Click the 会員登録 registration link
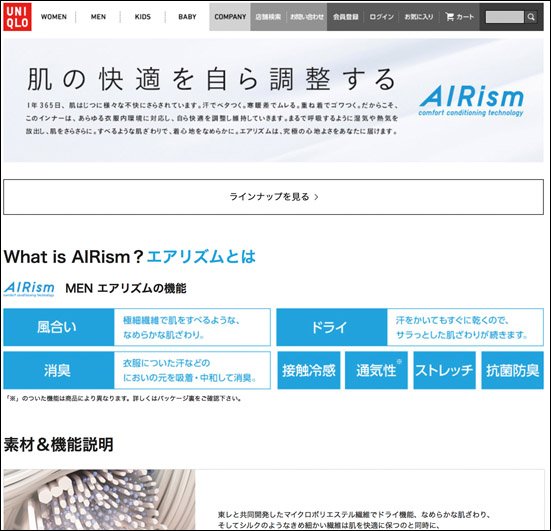The image size is (551, 531). 346,17
